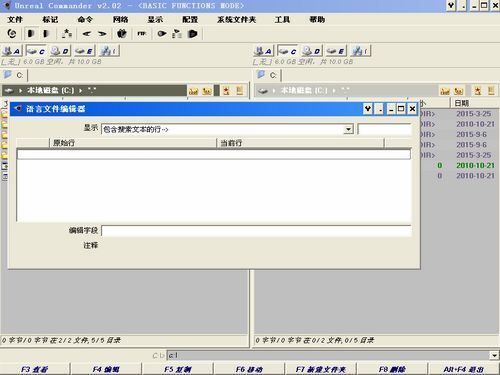Select drive C in left panel
Screen dimensions: 500x375
(x=36, y=51)
